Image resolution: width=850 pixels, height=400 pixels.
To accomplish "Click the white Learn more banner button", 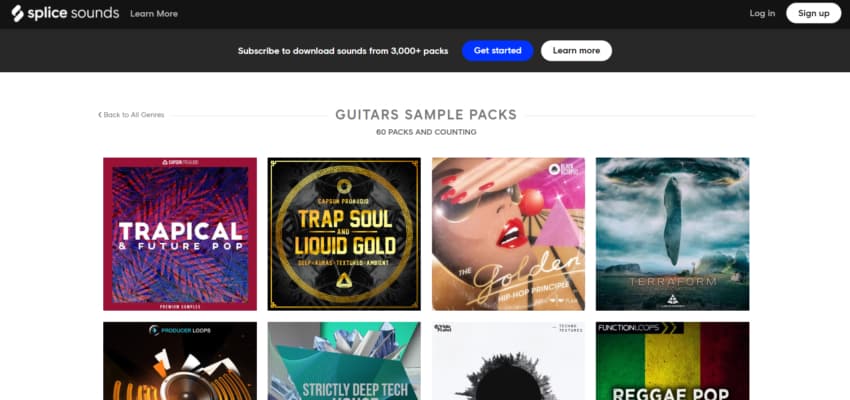I will pos(576,50).
